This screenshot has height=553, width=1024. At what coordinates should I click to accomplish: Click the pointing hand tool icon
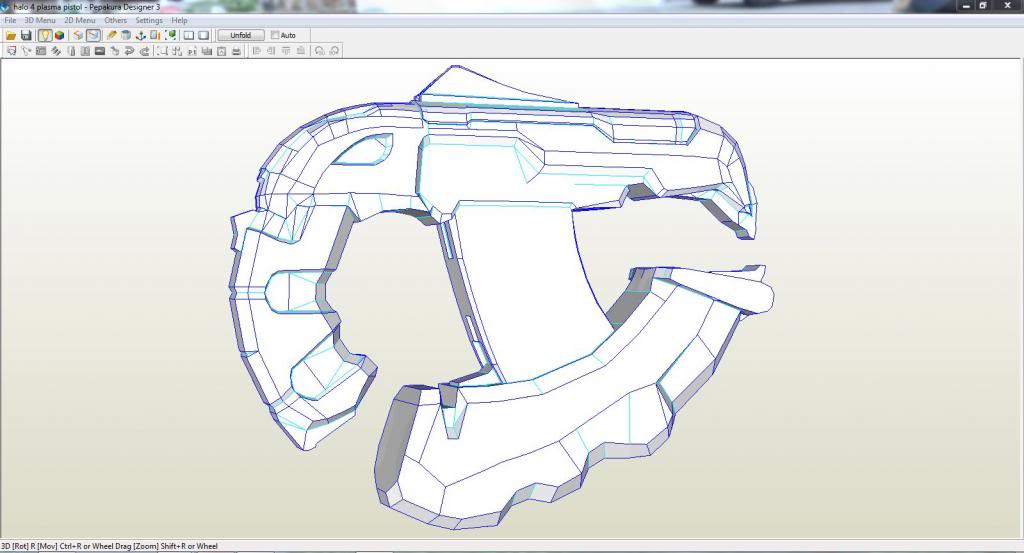(114, 51)
